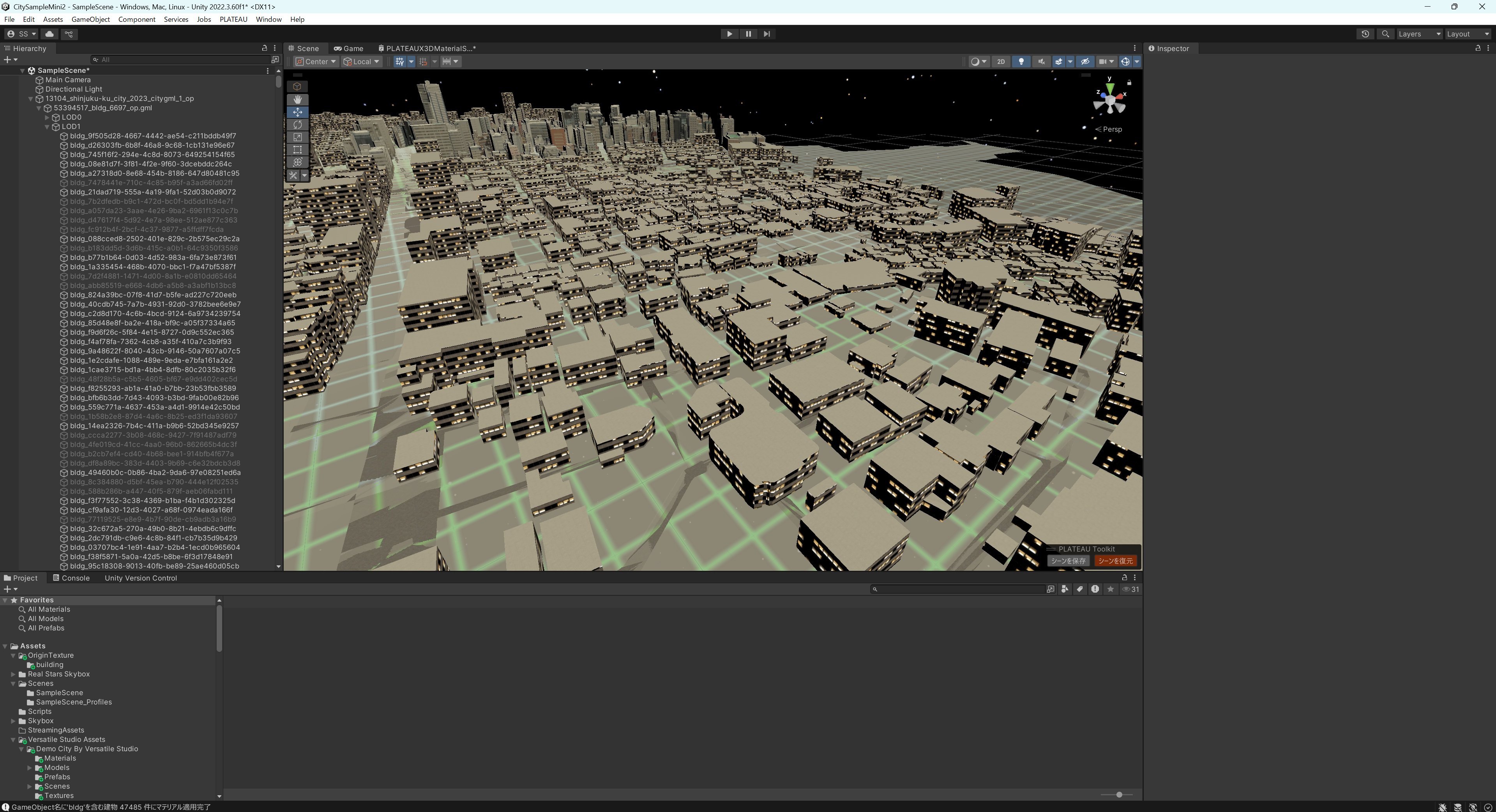
Task: Collapse the LOD1 node in the Hierarchy
Action: click(47, 127)
